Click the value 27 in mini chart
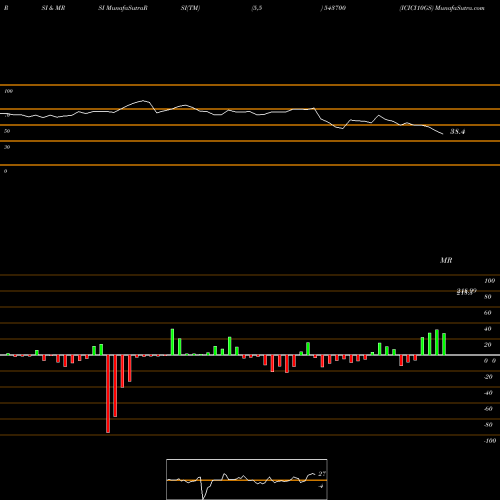Image resolution: width=500 pixels, height=500 pixels. tap(322, 474)
